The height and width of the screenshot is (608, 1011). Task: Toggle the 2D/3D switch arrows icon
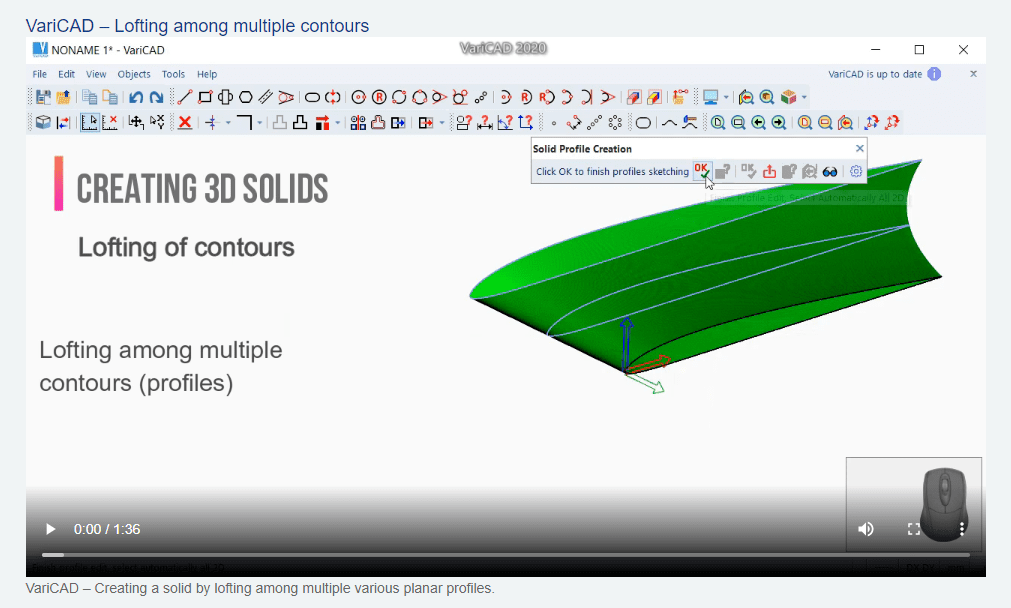click(x=63, y=123)
